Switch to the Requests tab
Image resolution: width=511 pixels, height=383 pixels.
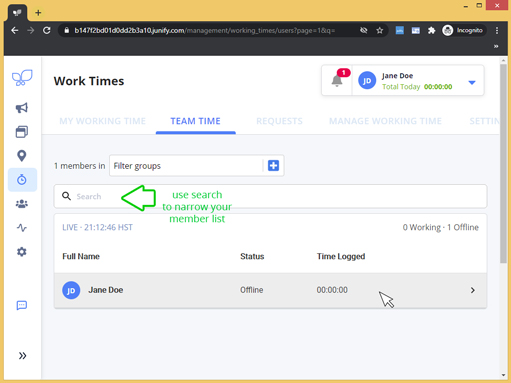279,121
